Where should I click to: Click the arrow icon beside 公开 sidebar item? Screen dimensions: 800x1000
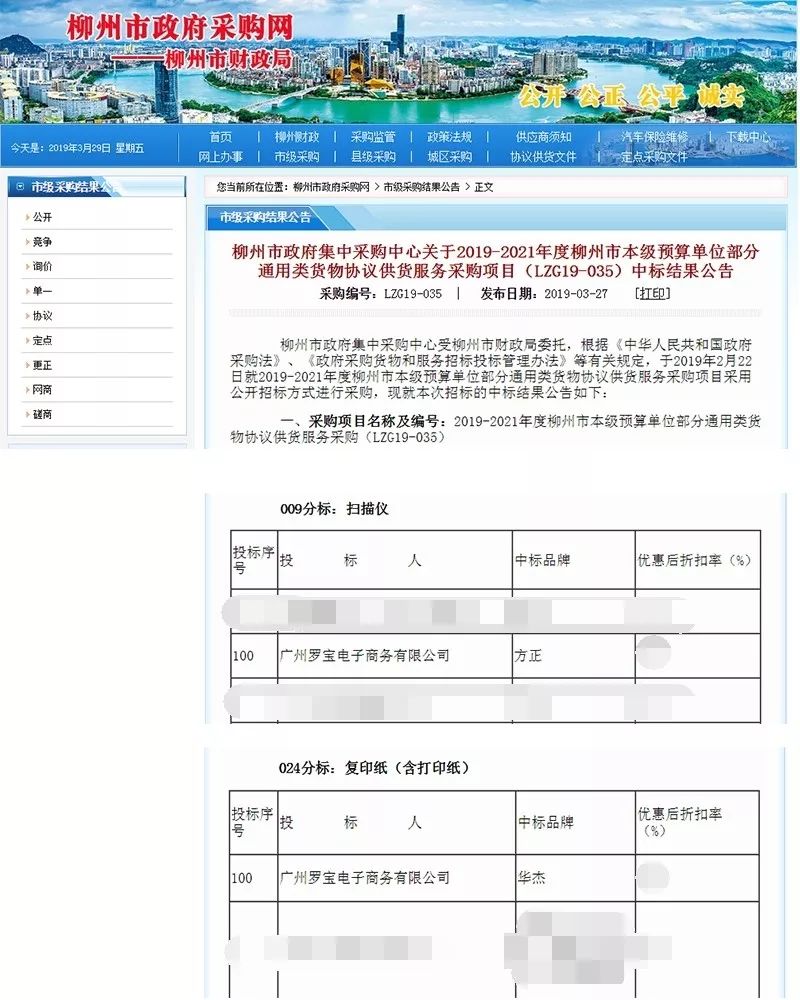pyautogui.click(x=27, y=218)
